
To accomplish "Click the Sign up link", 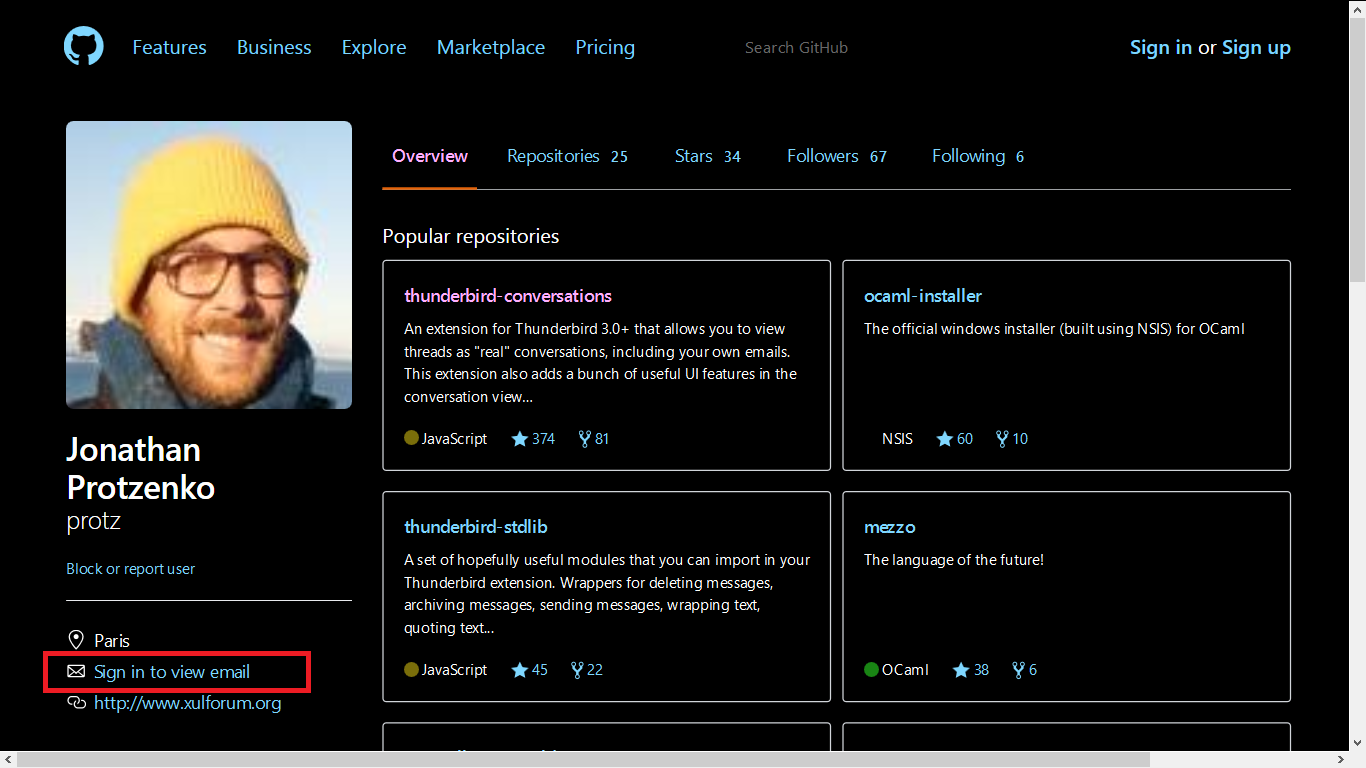I will tap(1256, 47).
